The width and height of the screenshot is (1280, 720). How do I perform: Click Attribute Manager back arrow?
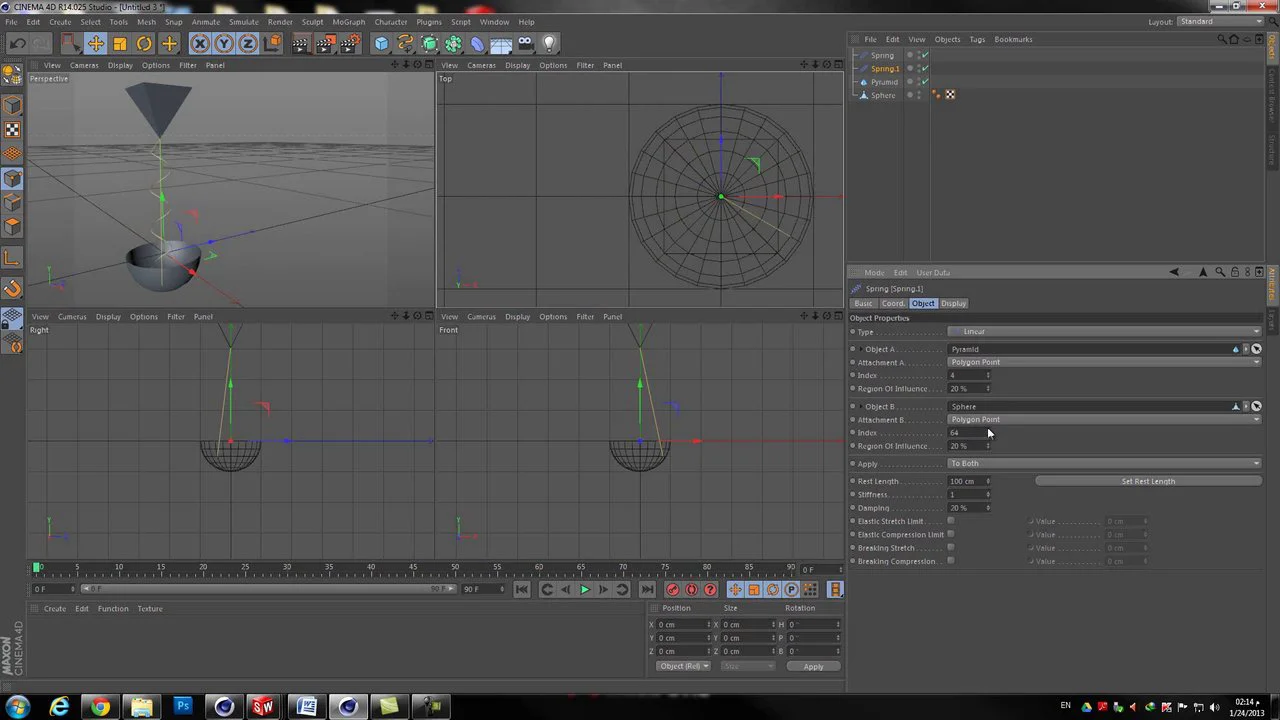(x=1174, y=272)
